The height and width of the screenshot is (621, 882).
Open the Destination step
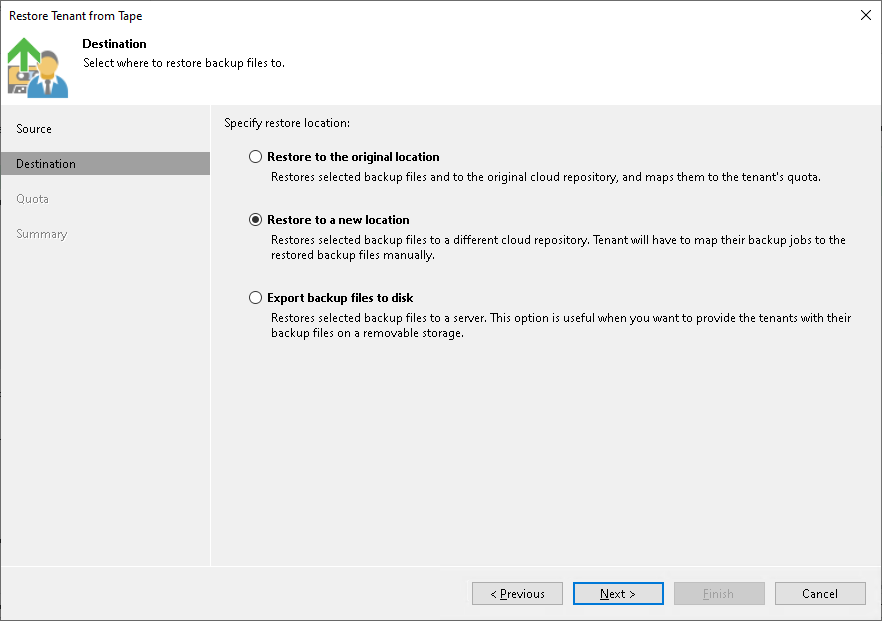coord(47,163)
